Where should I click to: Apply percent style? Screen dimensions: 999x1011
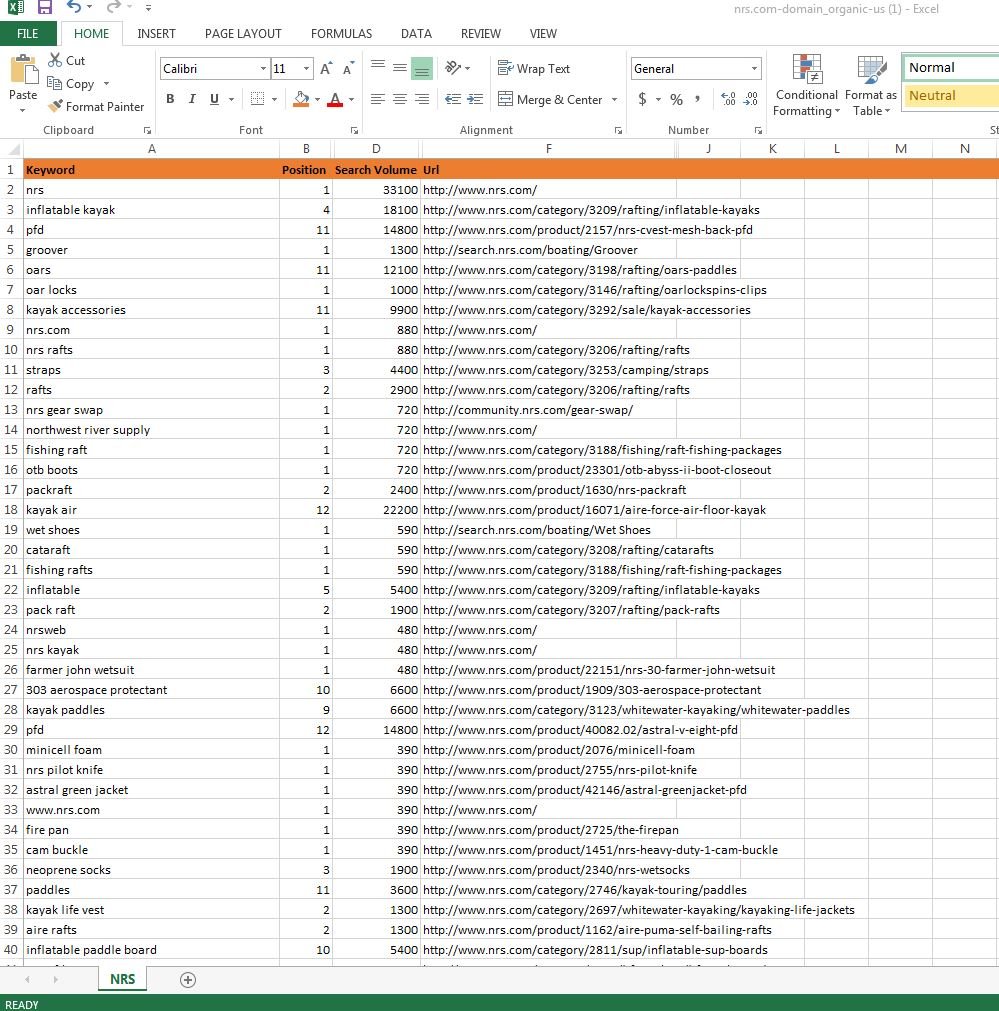coord(676,99)
